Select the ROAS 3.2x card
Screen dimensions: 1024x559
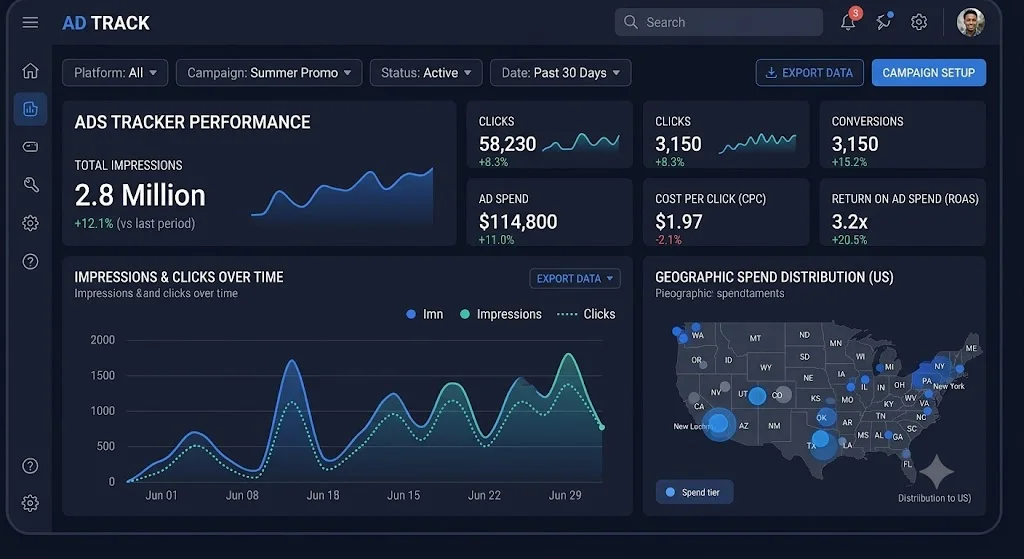903,212
